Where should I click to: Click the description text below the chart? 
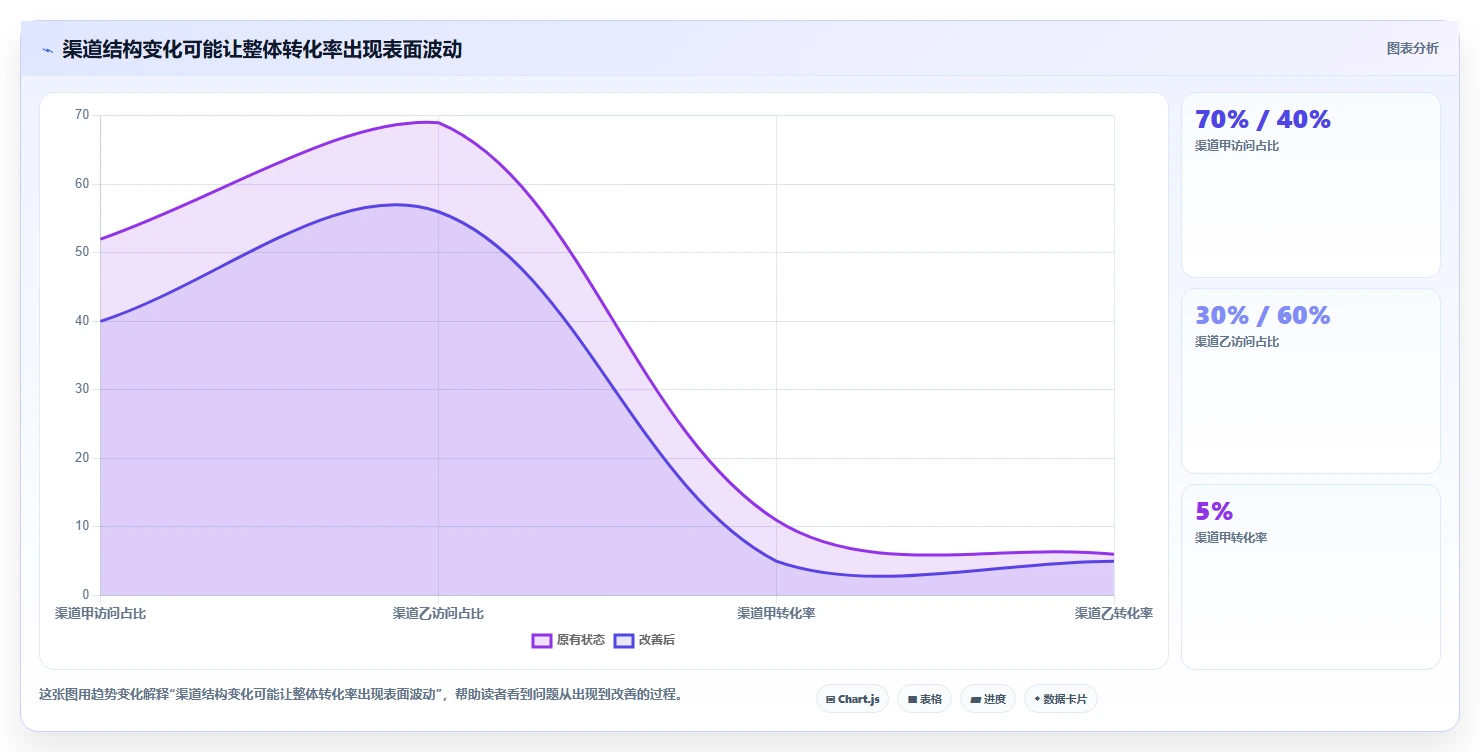tap(360, 694)
